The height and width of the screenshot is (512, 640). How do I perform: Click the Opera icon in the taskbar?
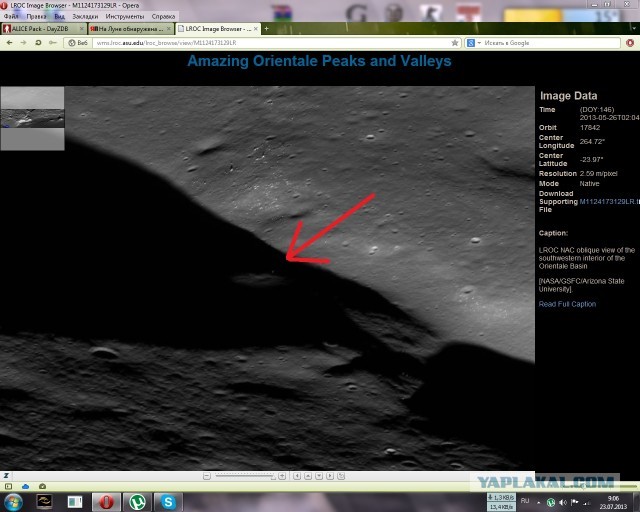pyautogui.click(x=105, y=500)
